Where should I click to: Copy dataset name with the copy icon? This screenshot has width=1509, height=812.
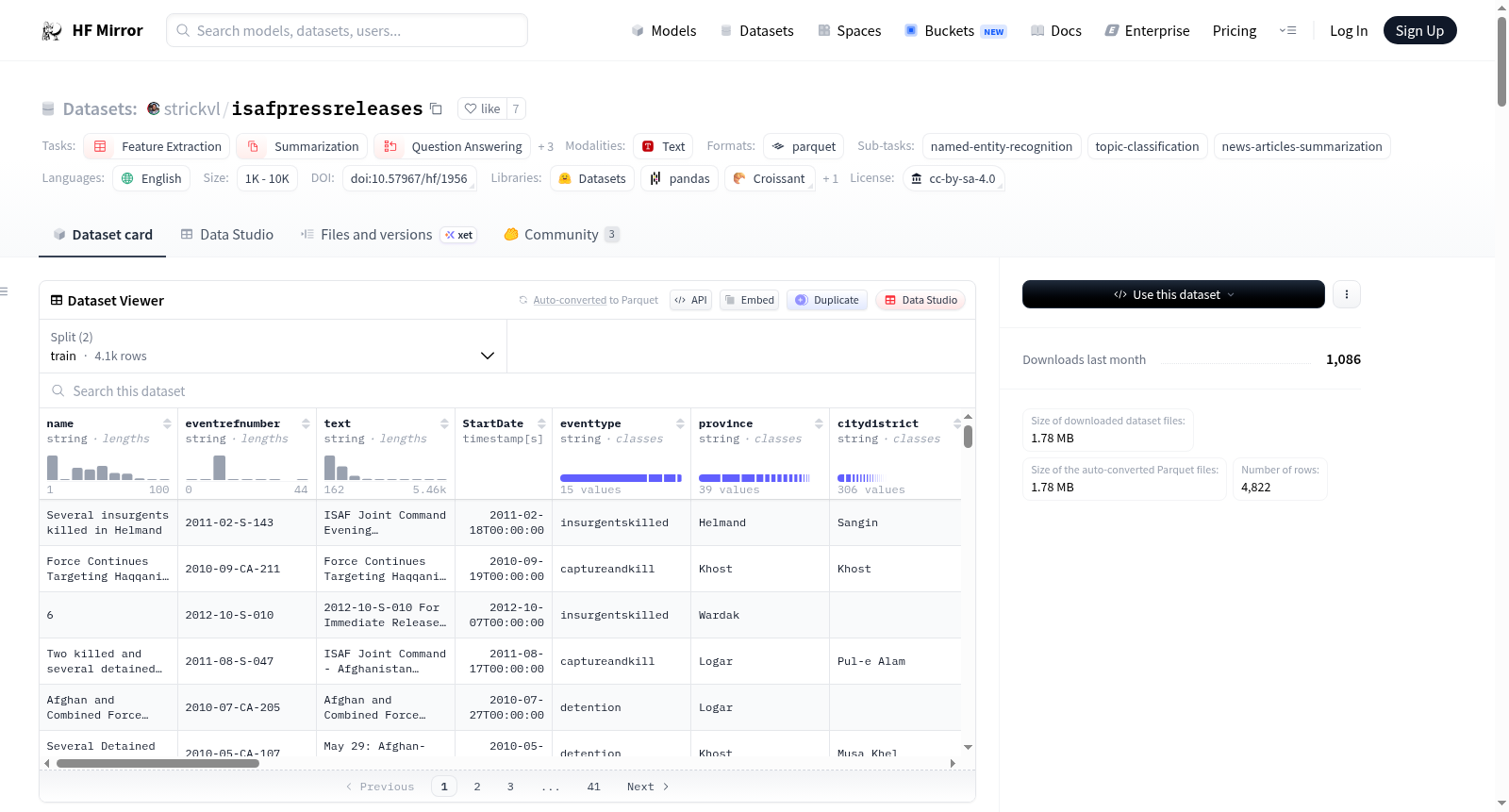(x=436, y=108)
